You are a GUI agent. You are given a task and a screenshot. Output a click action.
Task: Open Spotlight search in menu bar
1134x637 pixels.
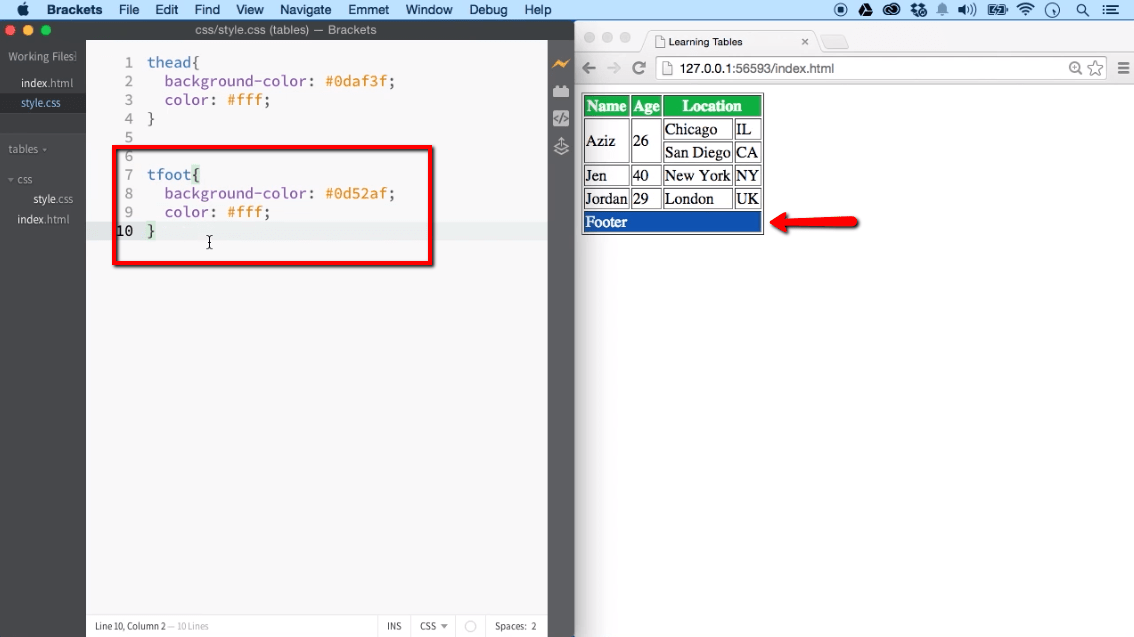pos(1082,9)
